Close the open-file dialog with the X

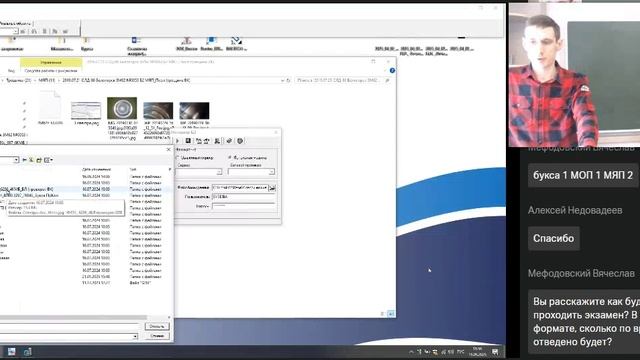point(169,150)
